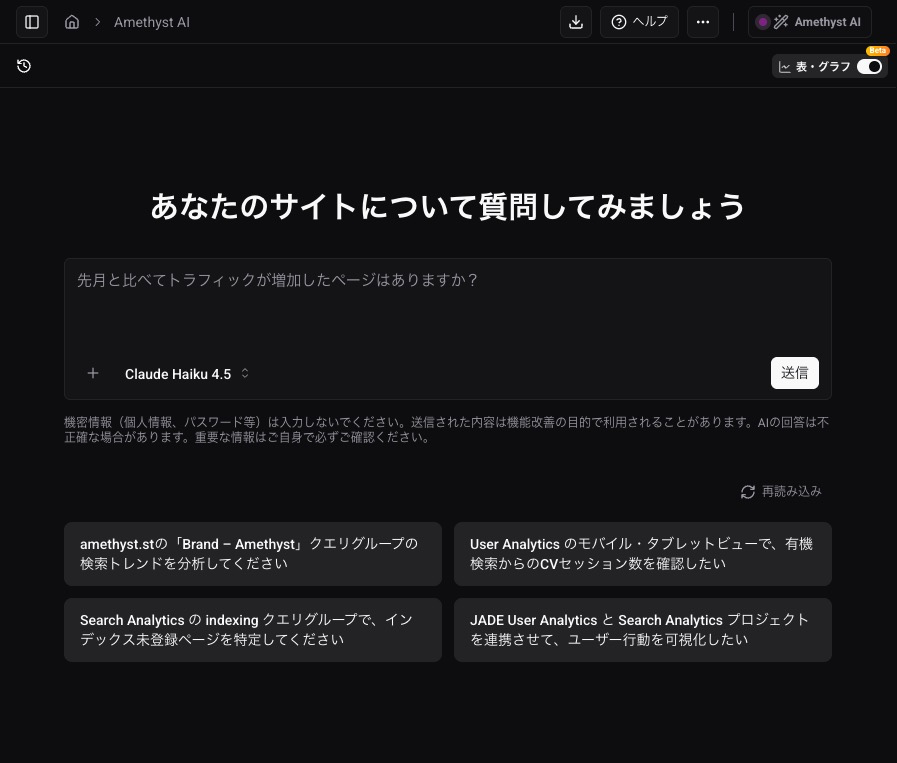Viewport: 897px width, 763px height.
Task: Open the chat history clock icon
Action: [24, 66]
